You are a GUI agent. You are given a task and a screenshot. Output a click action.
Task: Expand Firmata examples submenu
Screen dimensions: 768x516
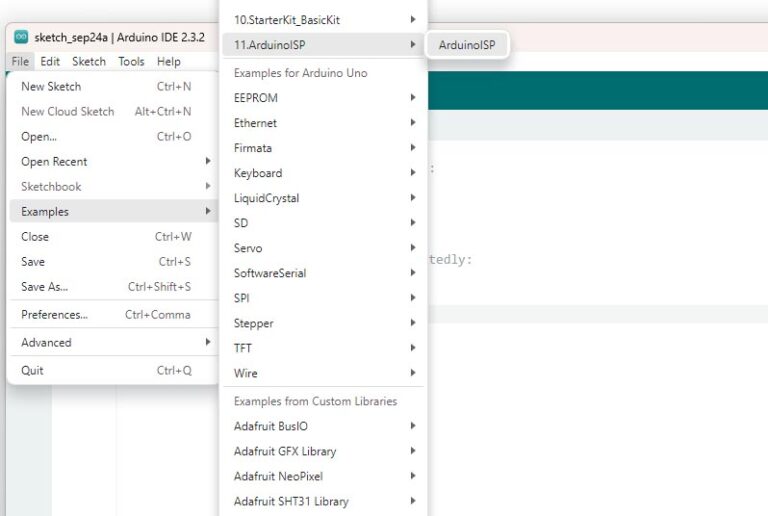pos(323,148)
